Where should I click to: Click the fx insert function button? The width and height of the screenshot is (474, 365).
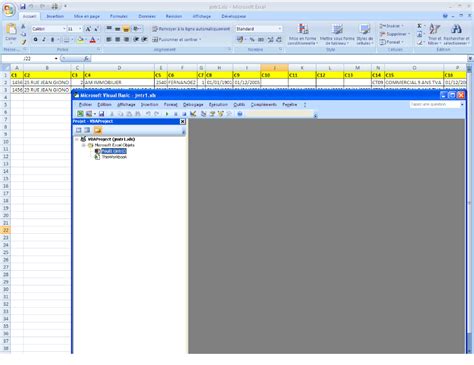click(x=86, y=59)
